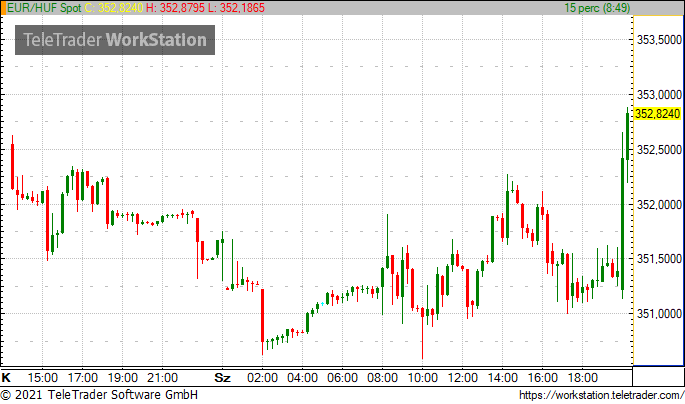Click the 14:00 time axis label
This screenshot has width=685, height=404.
click(x=503, y=377)
